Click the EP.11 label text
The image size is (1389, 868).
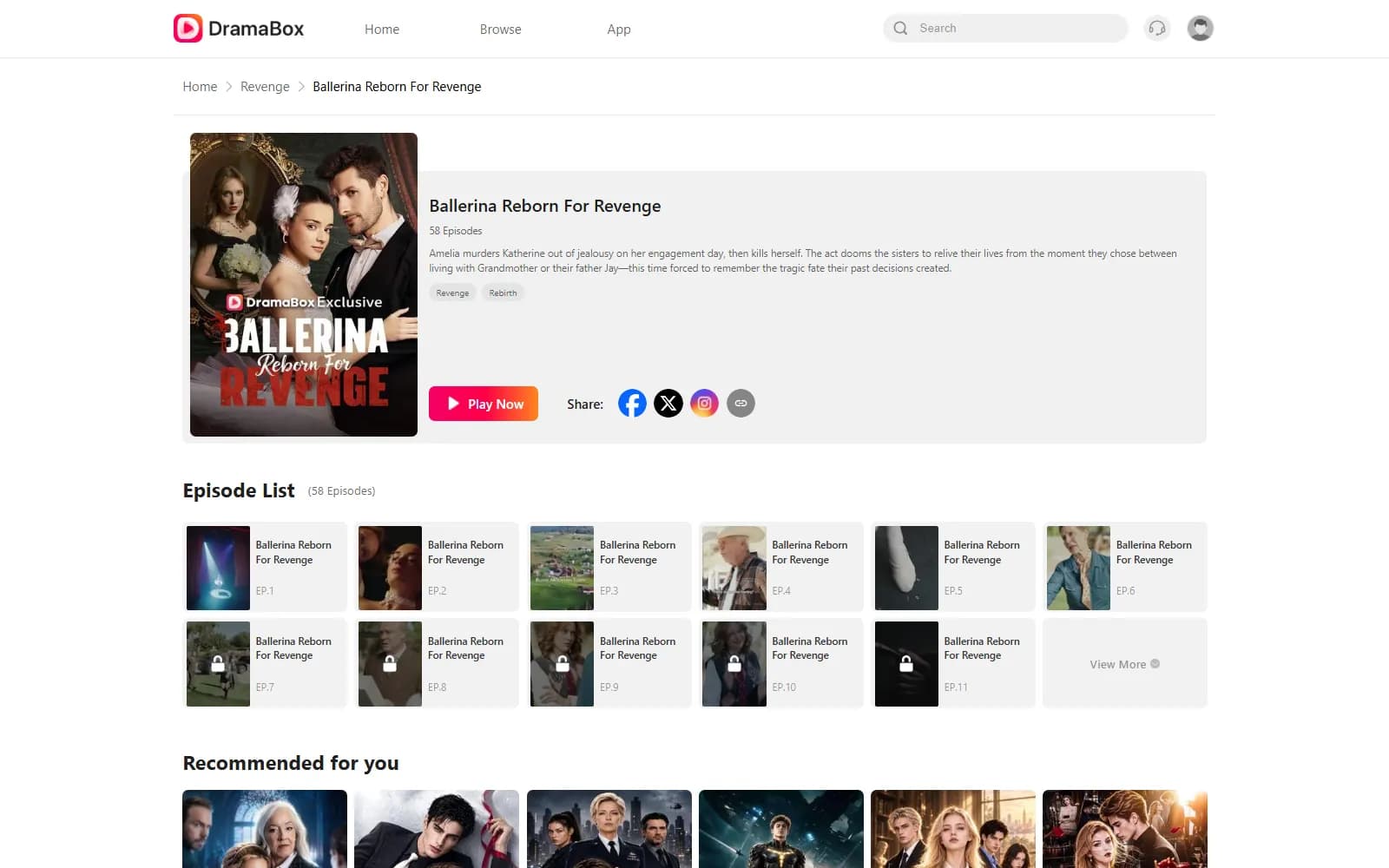pyautogui.click(x=956, y=687)
